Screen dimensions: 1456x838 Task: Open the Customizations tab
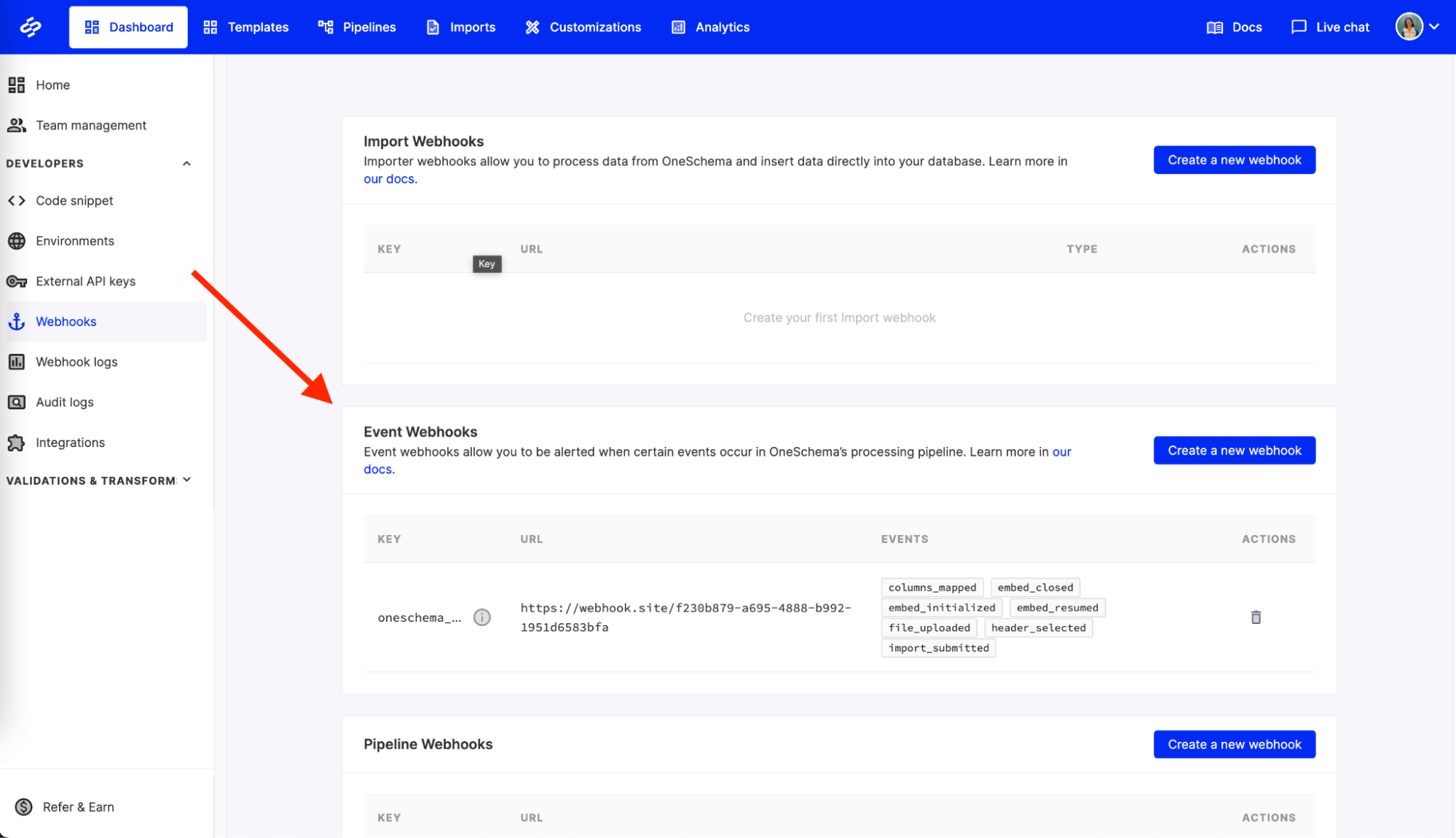point(583,27)
